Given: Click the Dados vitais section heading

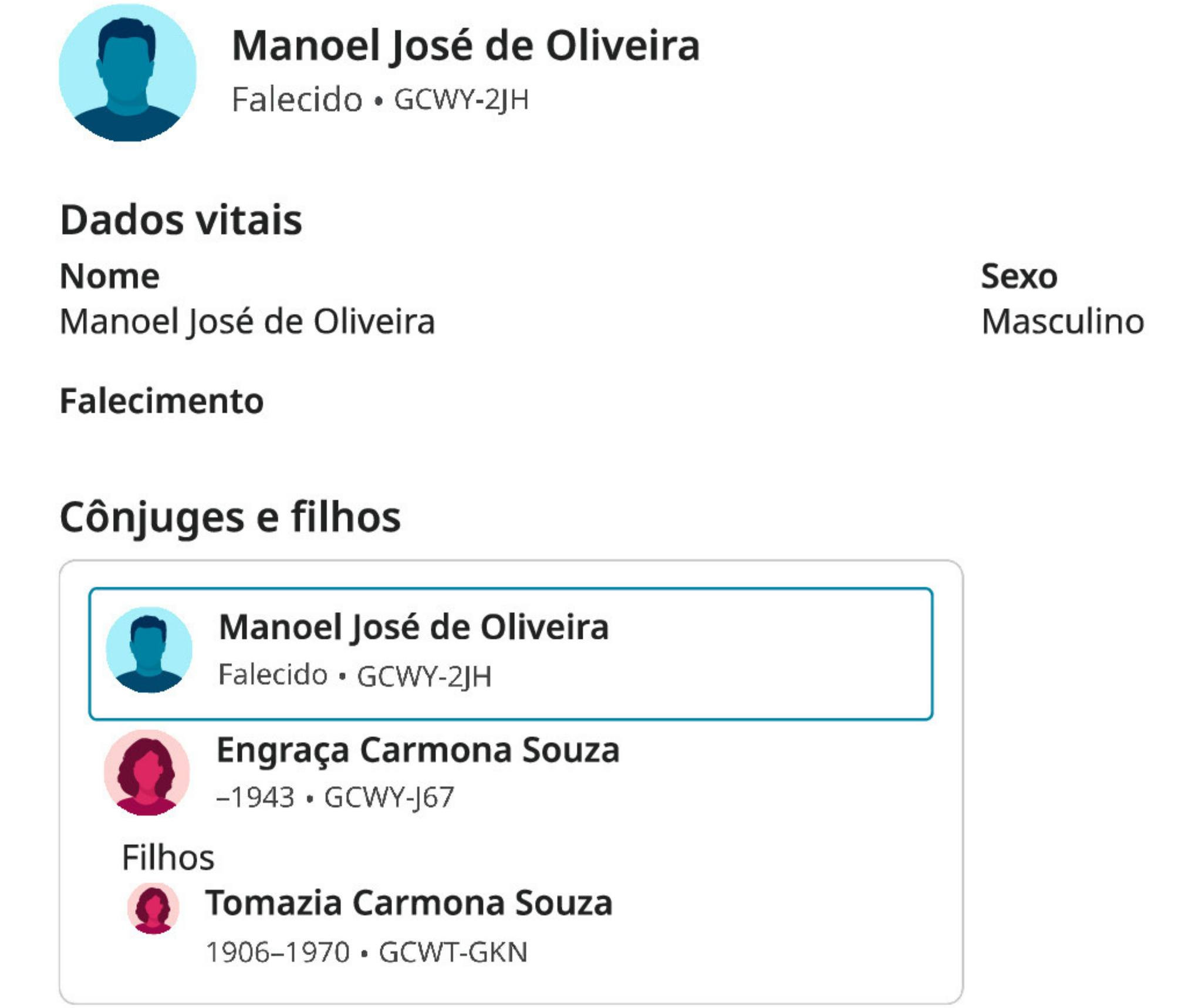Looking at the screenshot, I should tap(181, 220).
